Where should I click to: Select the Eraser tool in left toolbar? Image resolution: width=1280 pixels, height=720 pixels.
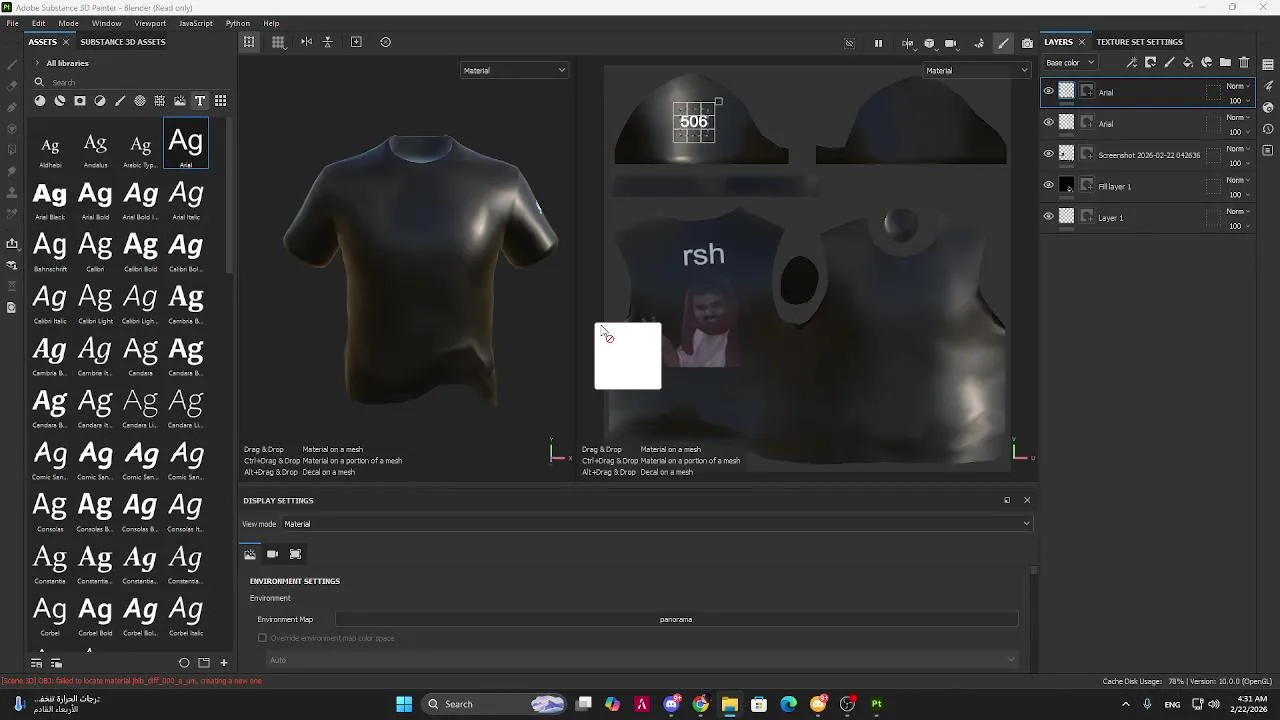(11, 85)
